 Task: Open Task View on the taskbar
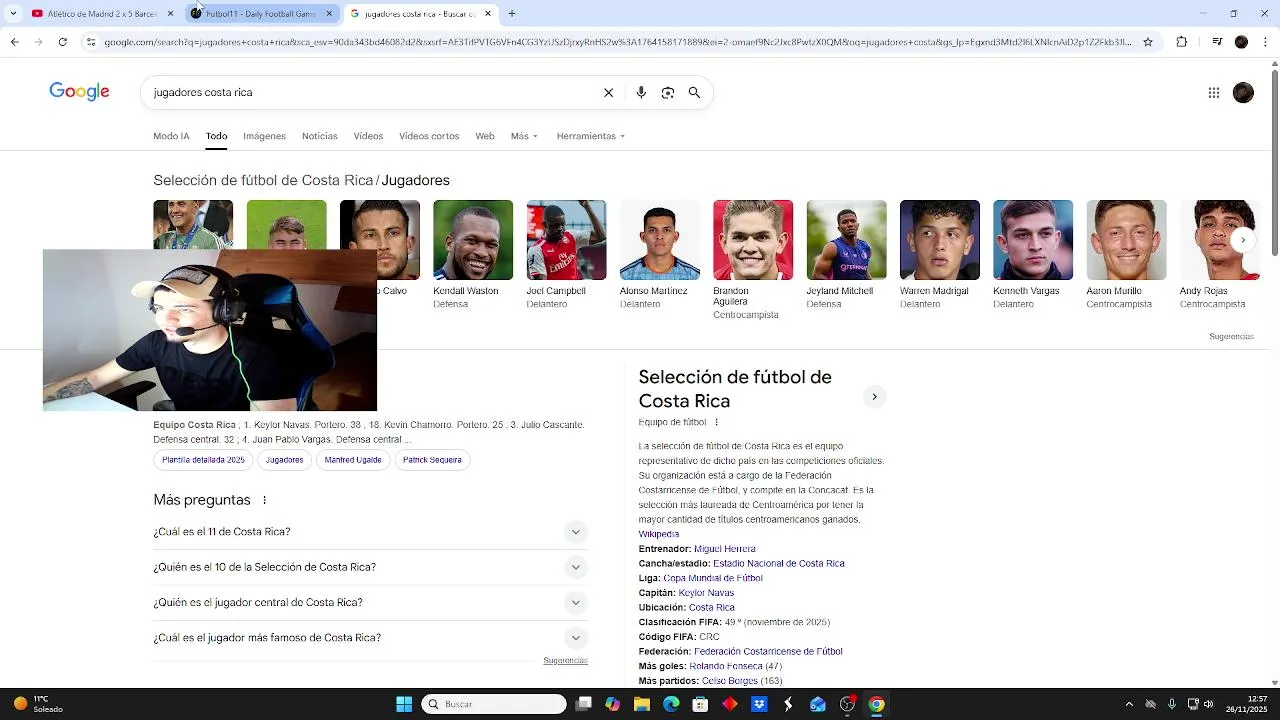coord(584,704)
